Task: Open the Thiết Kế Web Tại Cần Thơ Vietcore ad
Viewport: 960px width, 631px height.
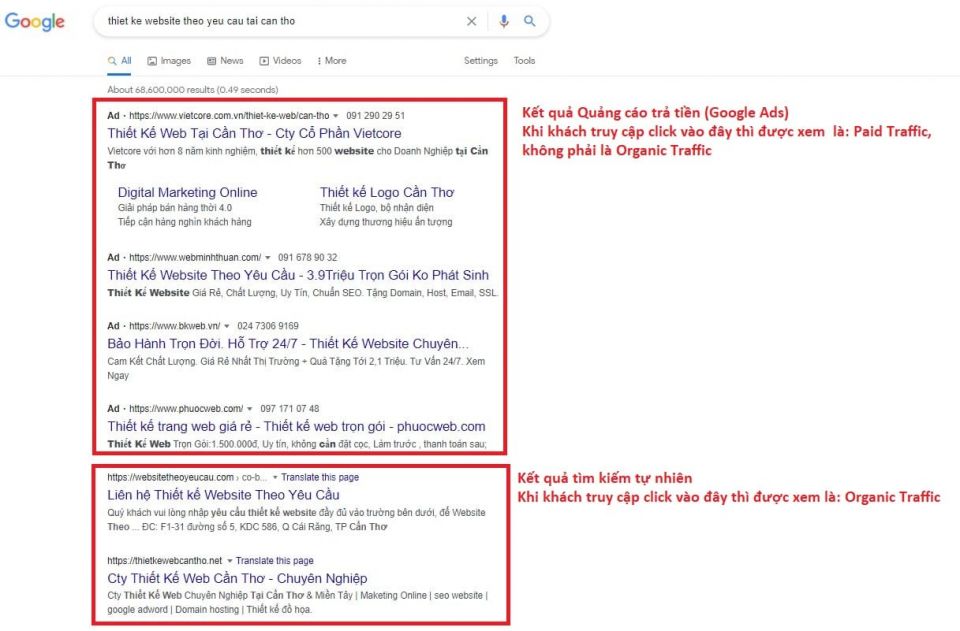Action: click(254, 134)
